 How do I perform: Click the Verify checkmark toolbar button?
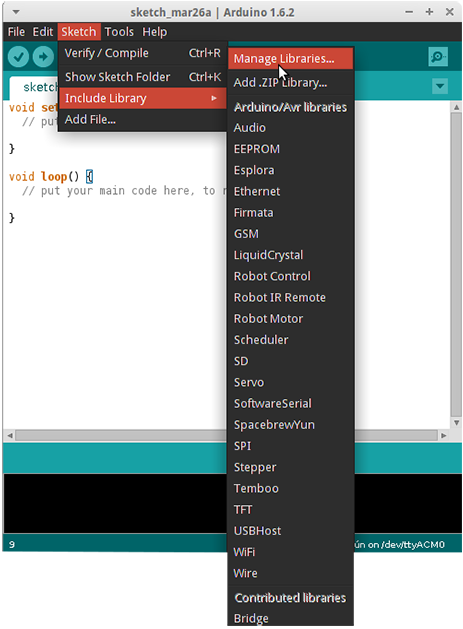18,57
